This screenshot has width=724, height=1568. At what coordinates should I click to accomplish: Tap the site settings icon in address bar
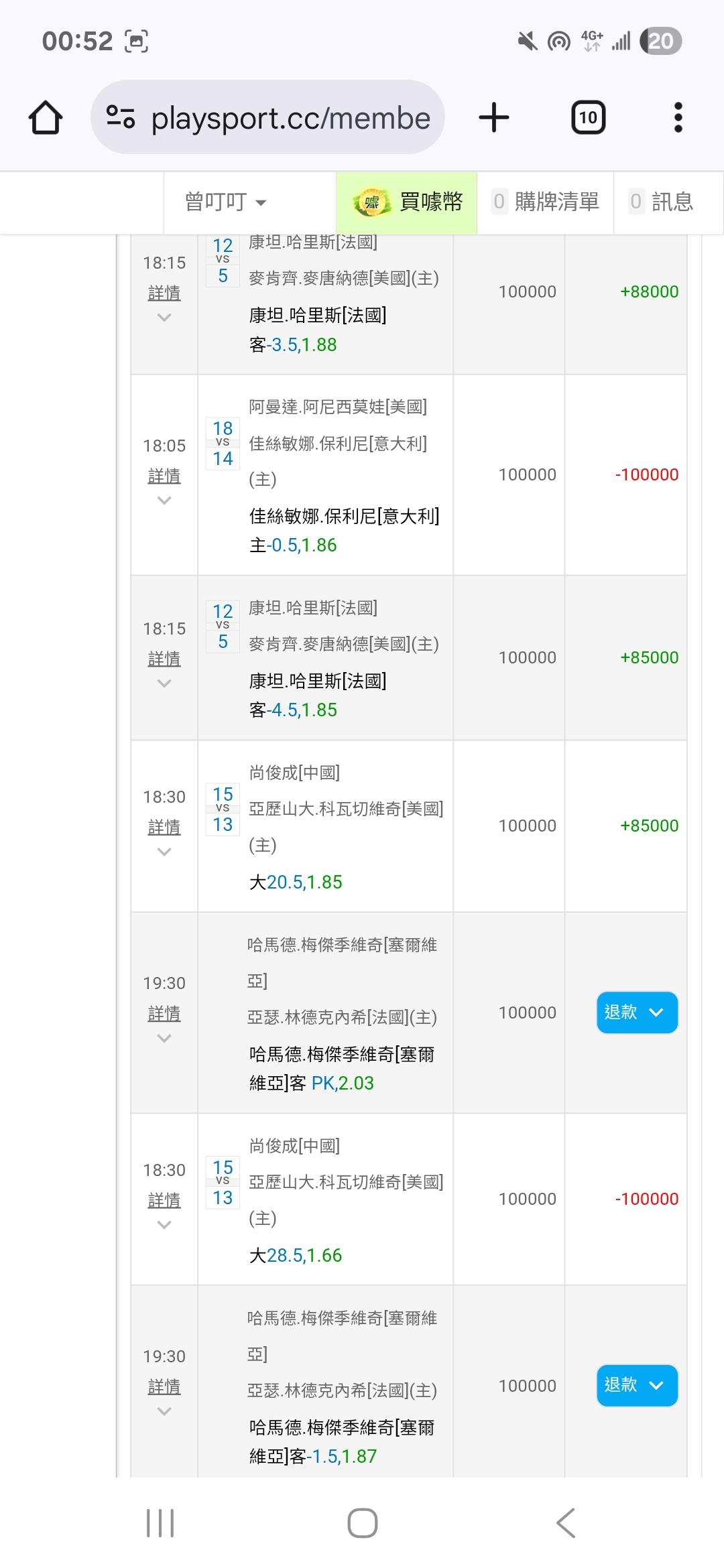[121, 118]
